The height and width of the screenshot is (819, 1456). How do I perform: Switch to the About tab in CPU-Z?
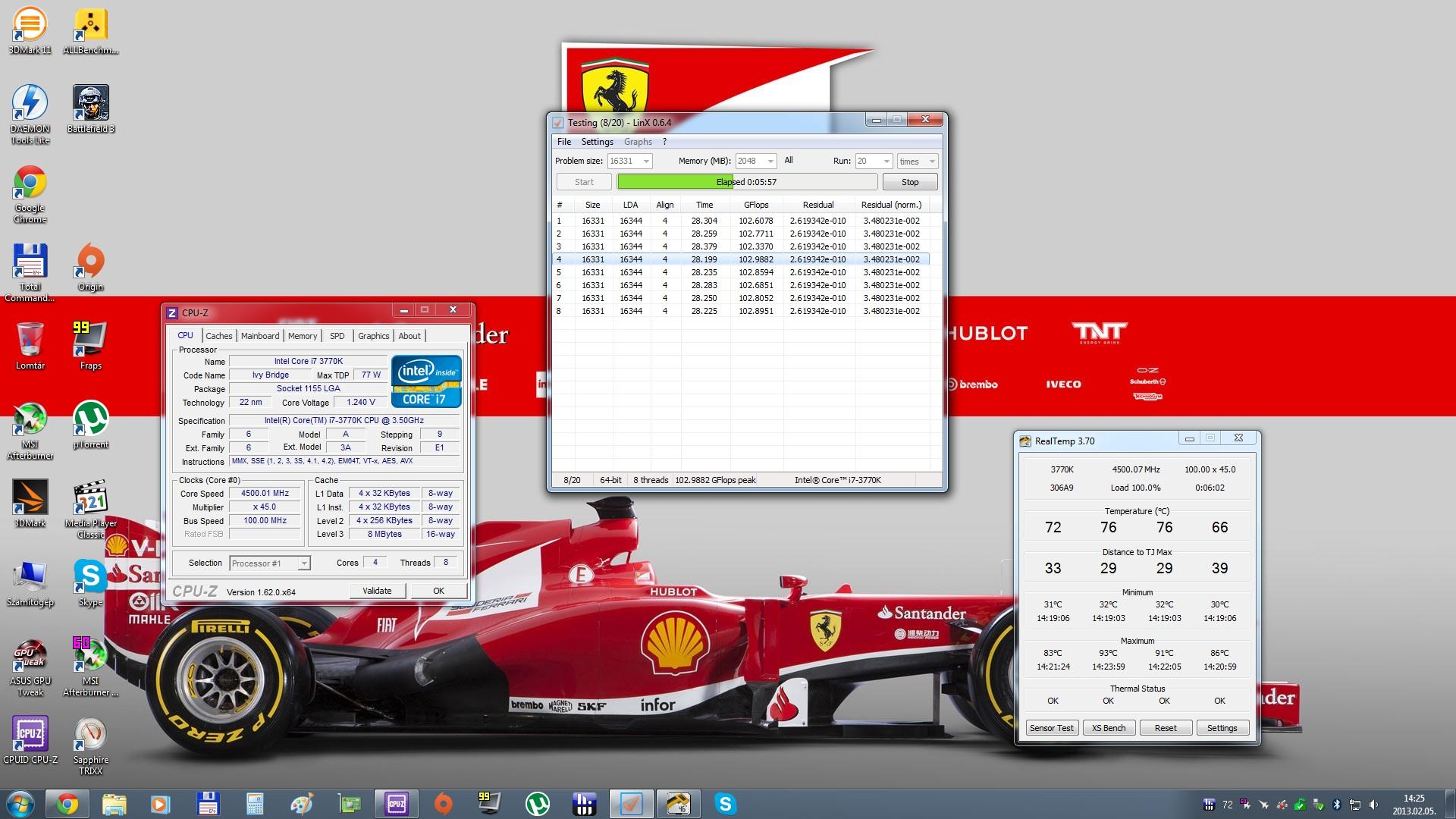coord(409,336)
